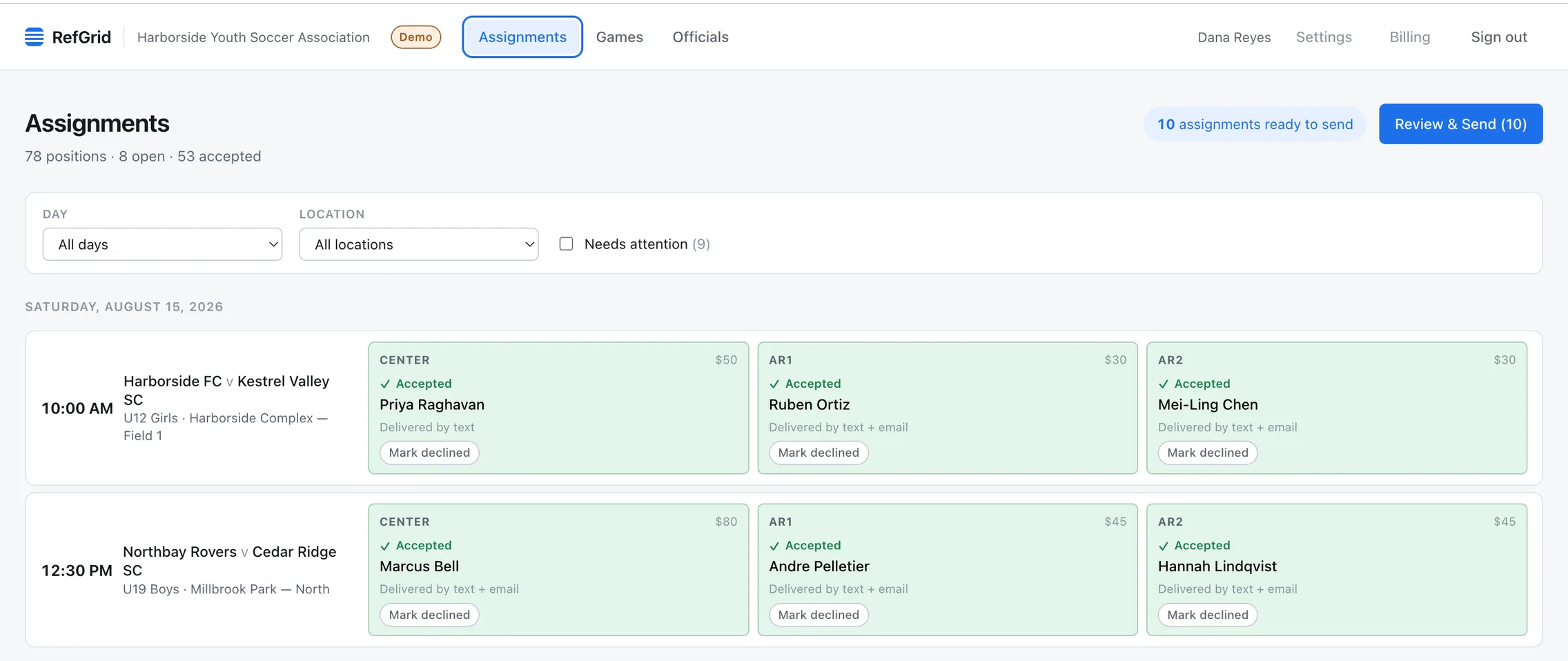Click the $80 fee on Marcus Bell's card
The height and width of the screenshot is (661, 1568).
tap(726, 522)
